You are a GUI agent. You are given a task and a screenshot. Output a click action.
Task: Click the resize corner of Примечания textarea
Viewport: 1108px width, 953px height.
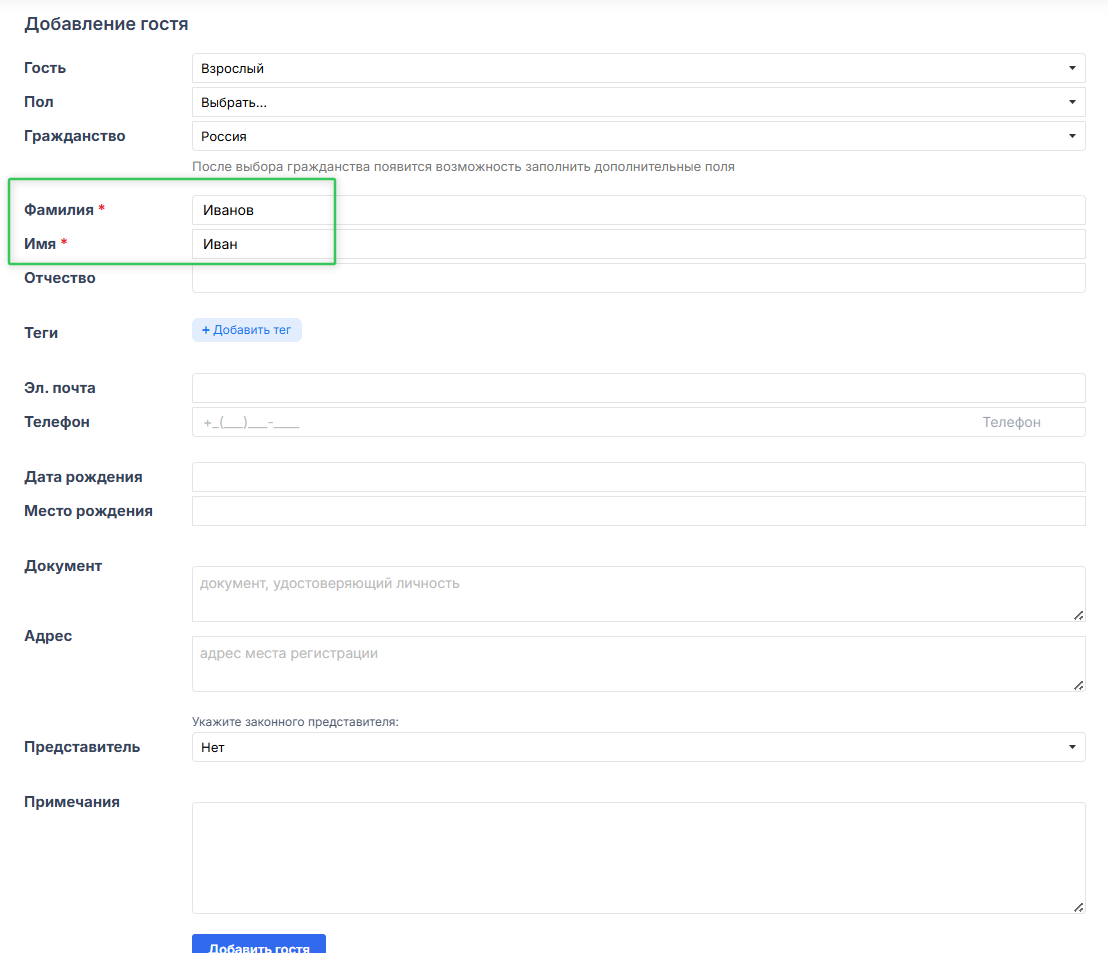[x=1078, y=907]
